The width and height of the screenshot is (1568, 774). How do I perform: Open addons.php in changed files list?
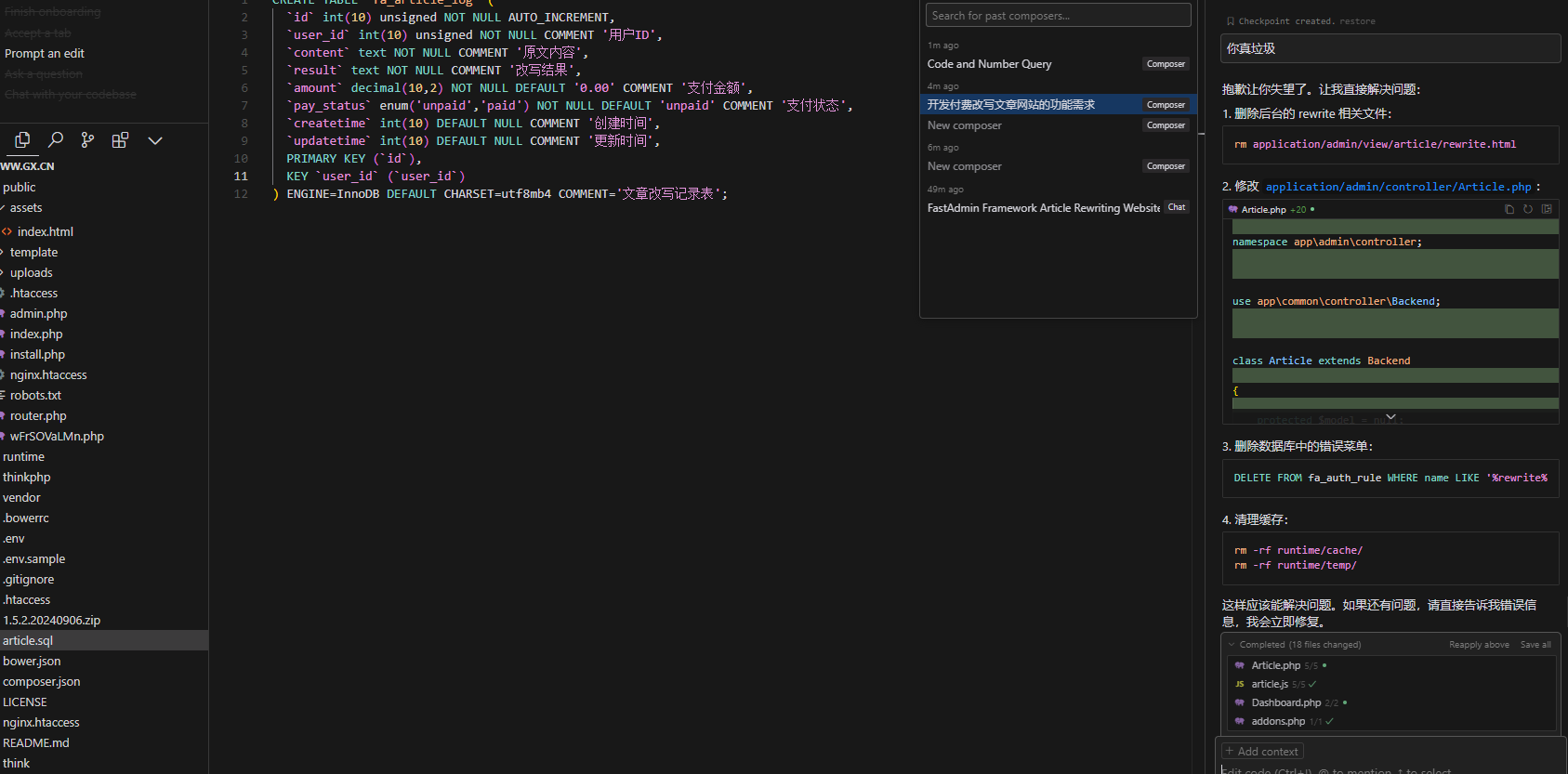click(1278, 721)
